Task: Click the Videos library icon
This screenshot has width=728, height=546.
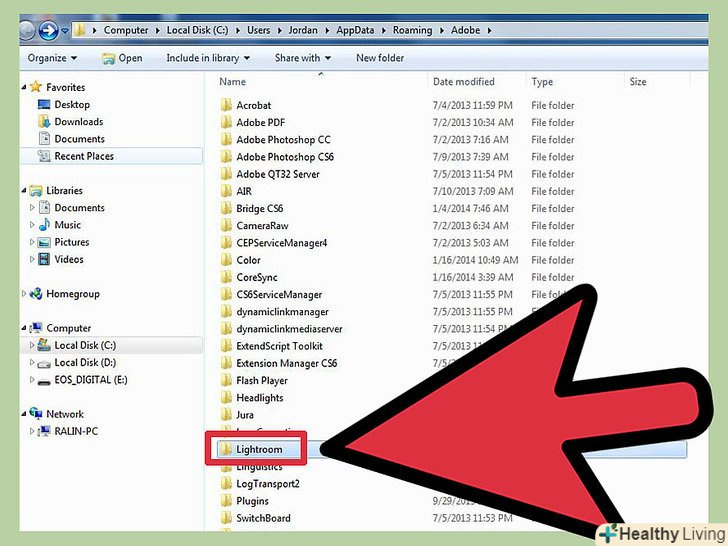Action: point(44,259)
